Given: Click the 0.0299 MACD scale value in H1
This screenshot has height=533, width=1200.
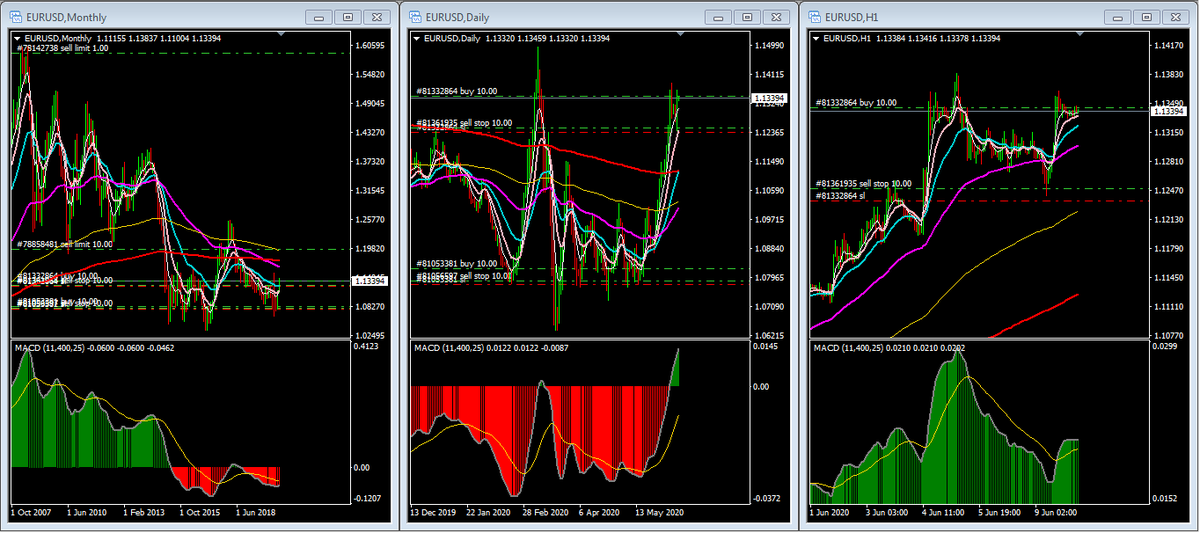Looking at the screenshot, I should click(1166, 346).
